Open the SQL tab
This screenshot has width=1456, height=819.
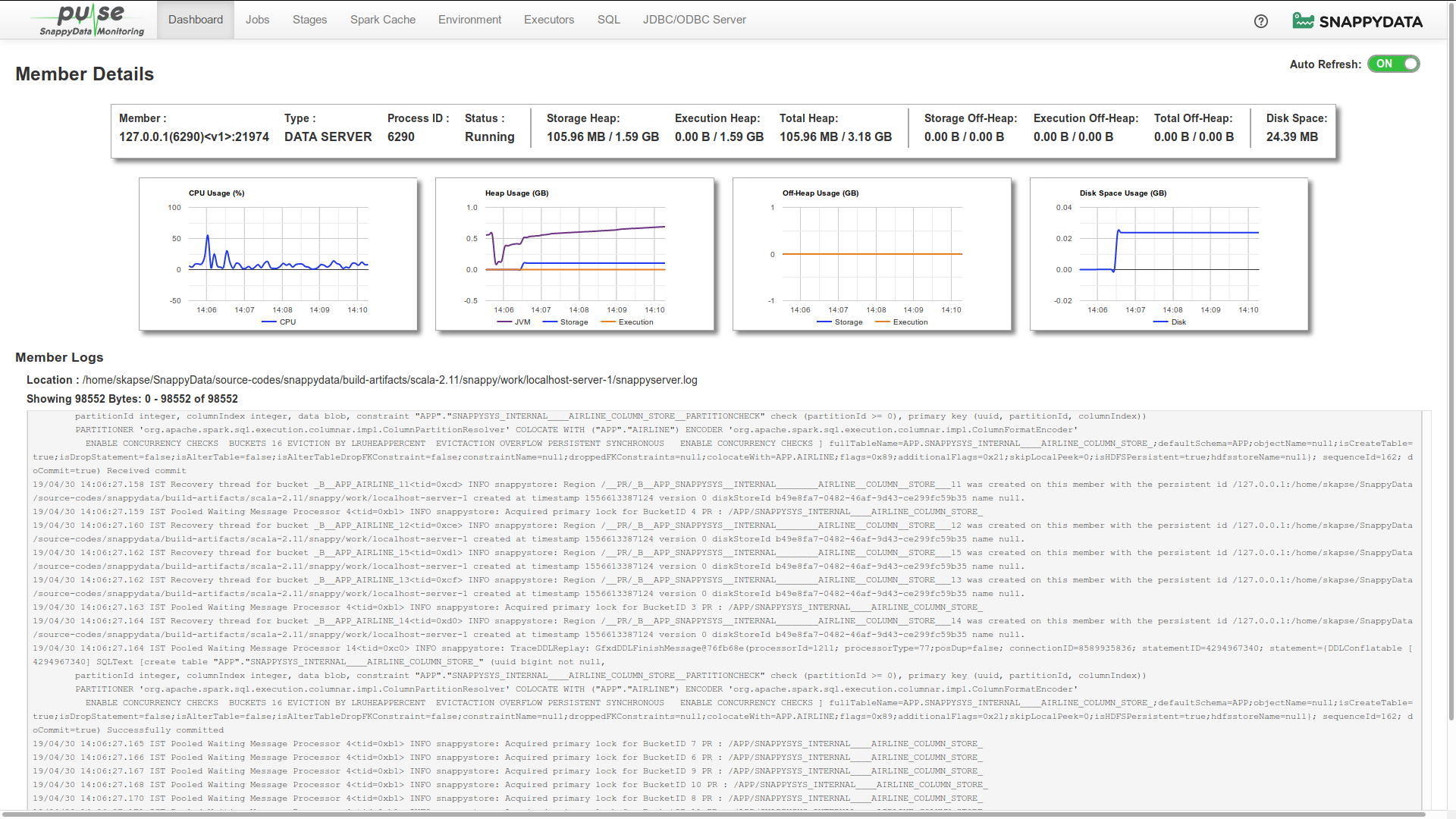click(x=609, y=20)
